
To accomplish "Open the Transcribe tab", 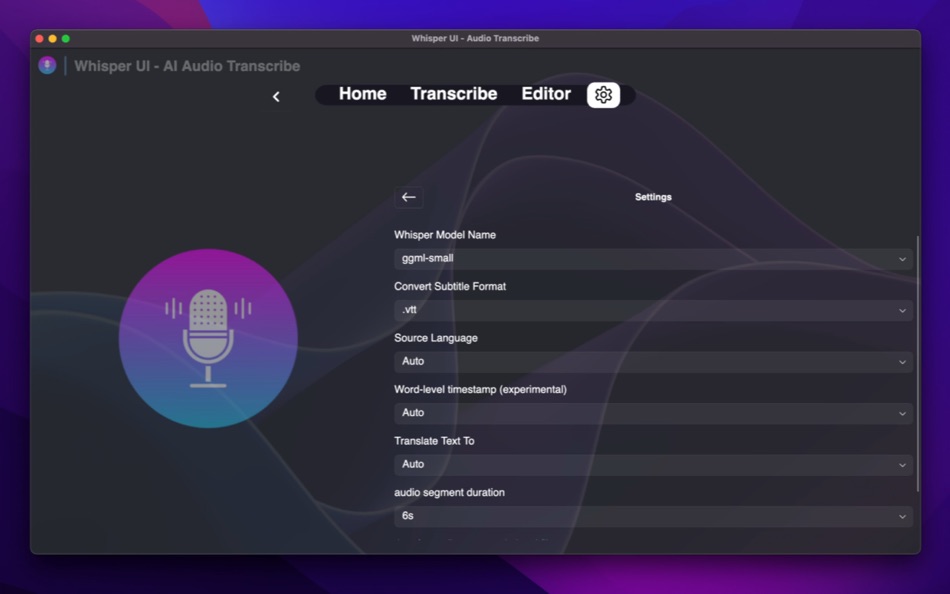I will coord(454,93).
